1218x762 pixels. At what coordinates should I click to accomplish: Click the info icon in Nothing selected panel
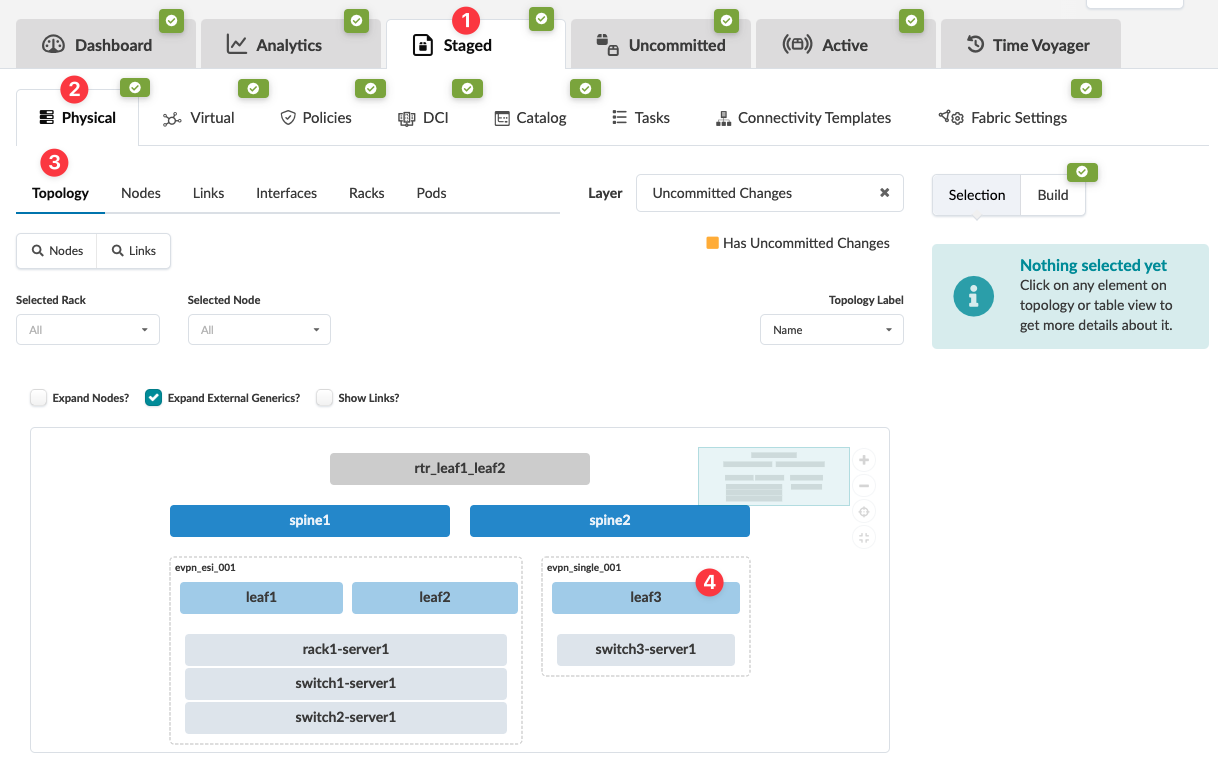click(973, 296)
